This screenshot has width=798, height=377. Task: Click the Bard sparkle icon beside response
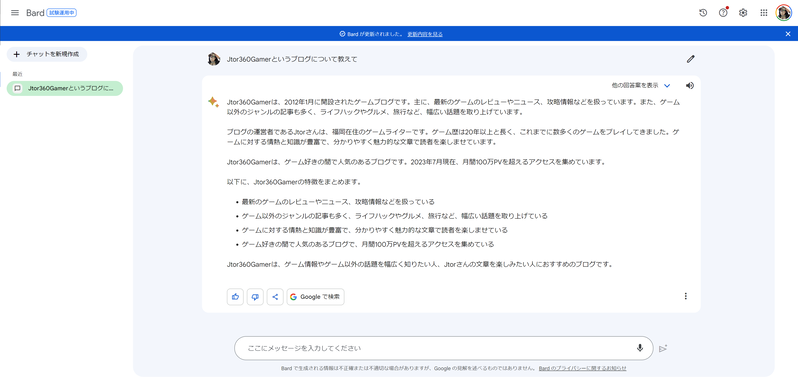tap(213, 102)
